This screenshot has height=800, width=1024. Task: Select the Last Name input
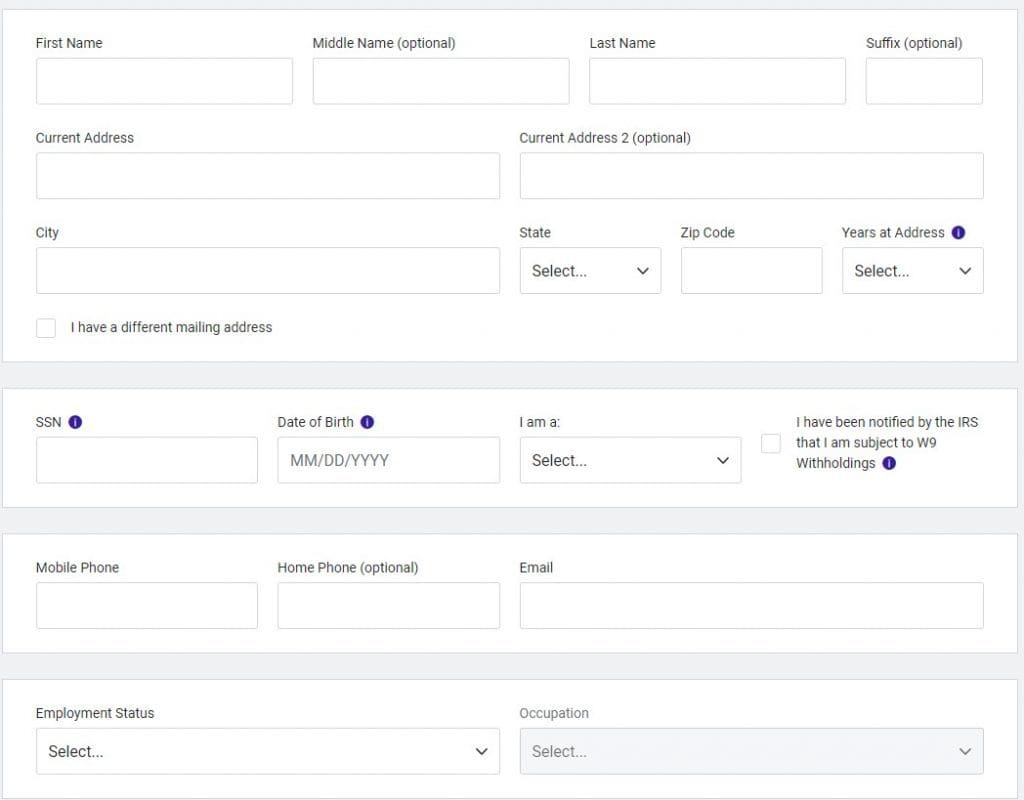point(717,81)
